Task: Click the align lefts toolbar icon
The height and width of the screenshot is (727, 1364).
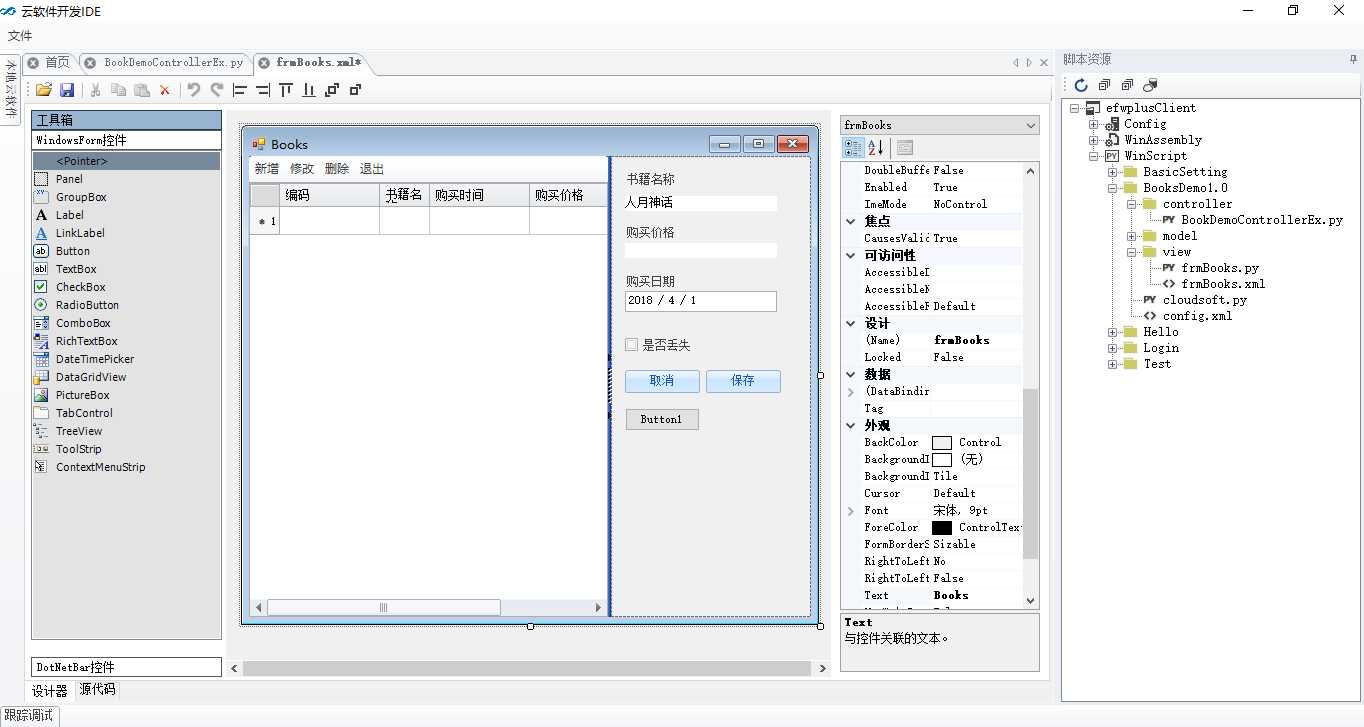Action: click(240, 90)
